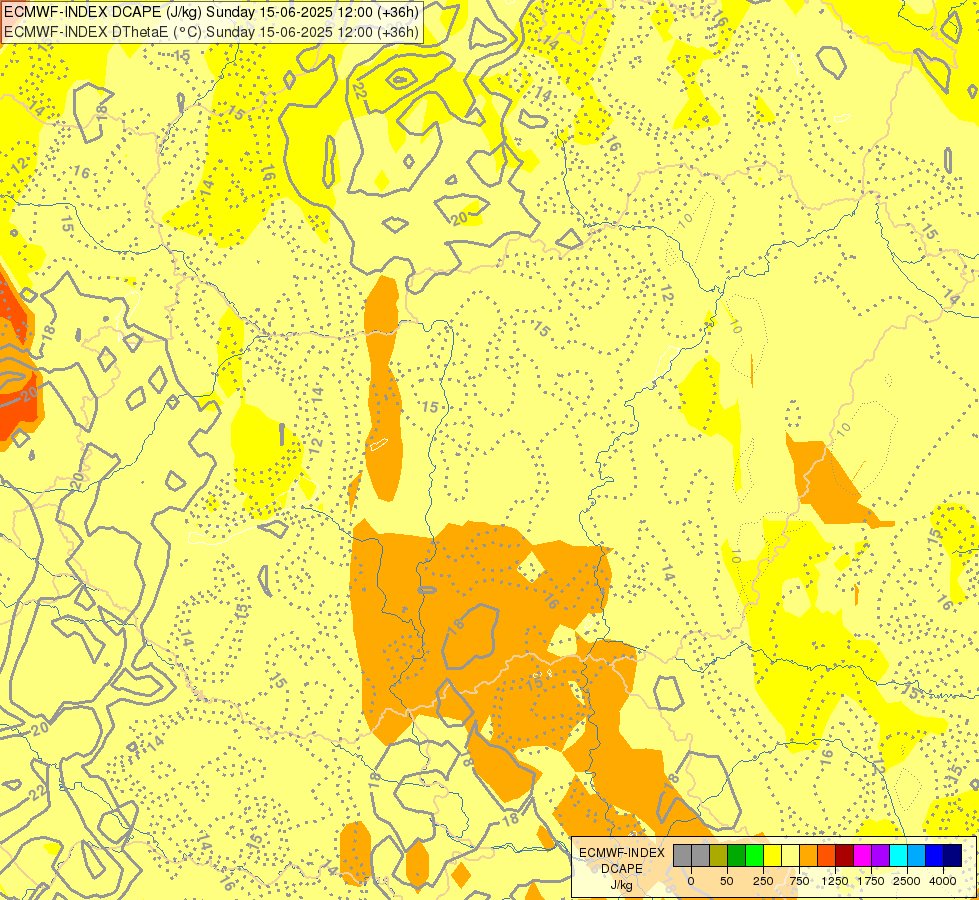Click the legend value 2500
Screen dimensions: 979x900
[x=907, y=881]
